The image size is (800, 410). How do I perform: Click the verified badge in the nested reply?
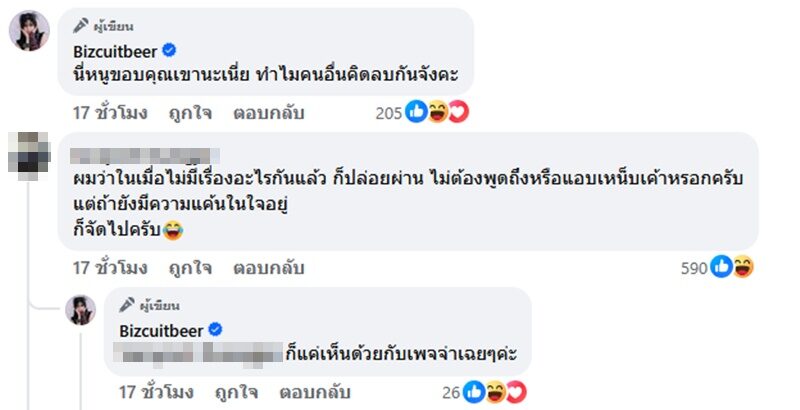[x=213, y=329]
